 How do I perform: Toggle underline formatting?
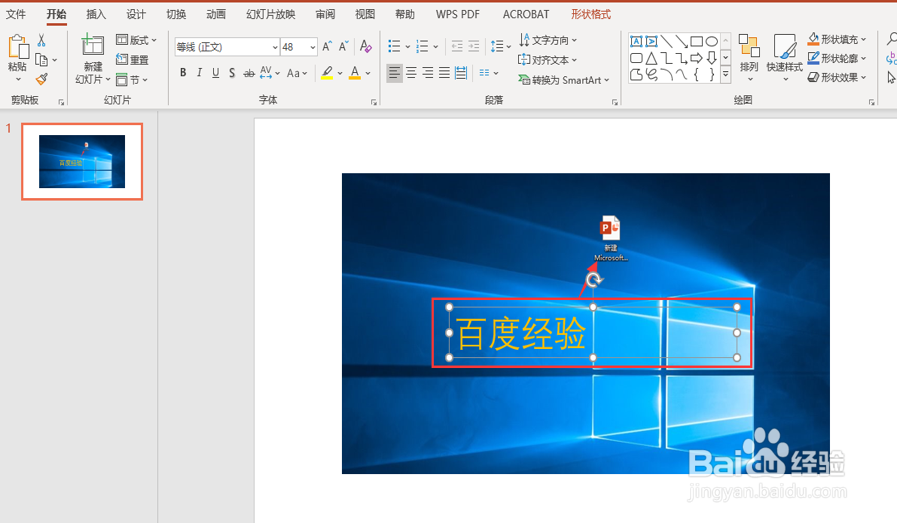click(x=216, y=73)
